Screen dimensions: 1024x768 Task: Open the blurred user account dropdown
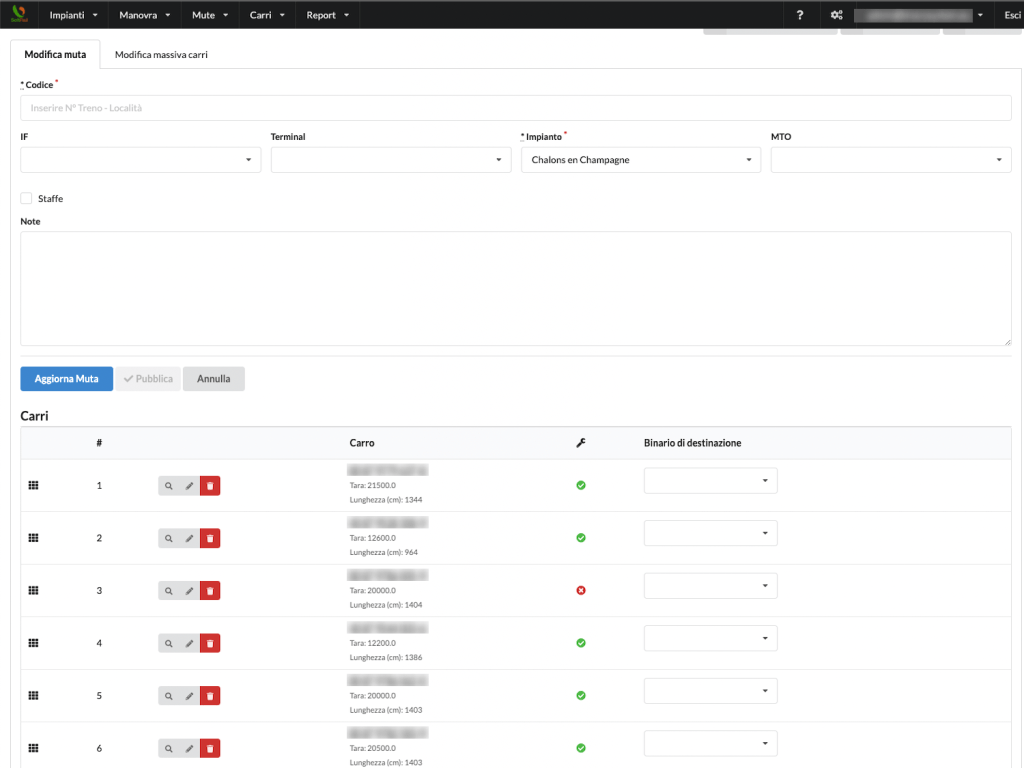pos(919,15)
